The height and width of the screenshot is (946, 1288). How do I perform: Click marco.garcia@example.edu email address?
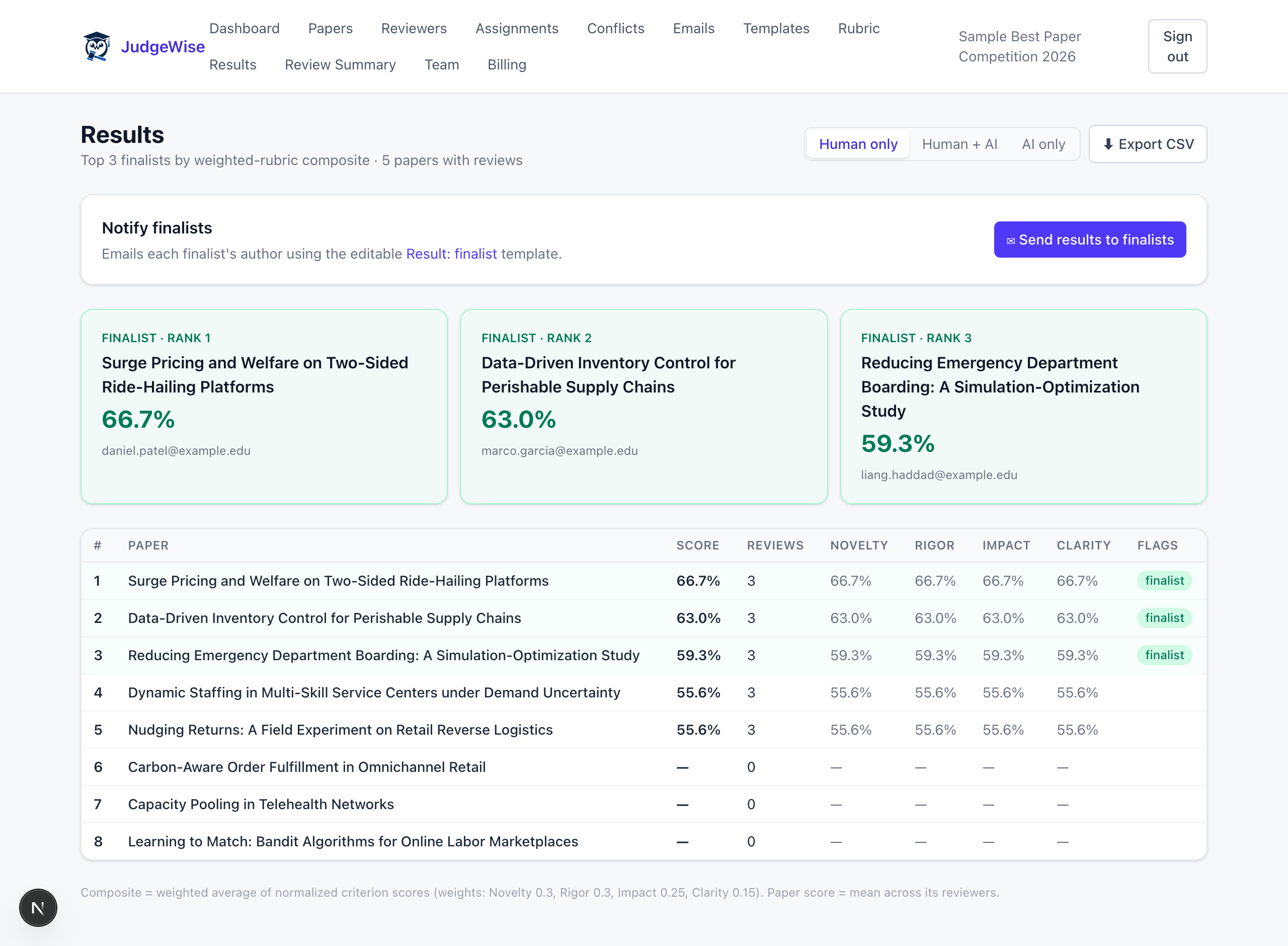coord(559,451)
